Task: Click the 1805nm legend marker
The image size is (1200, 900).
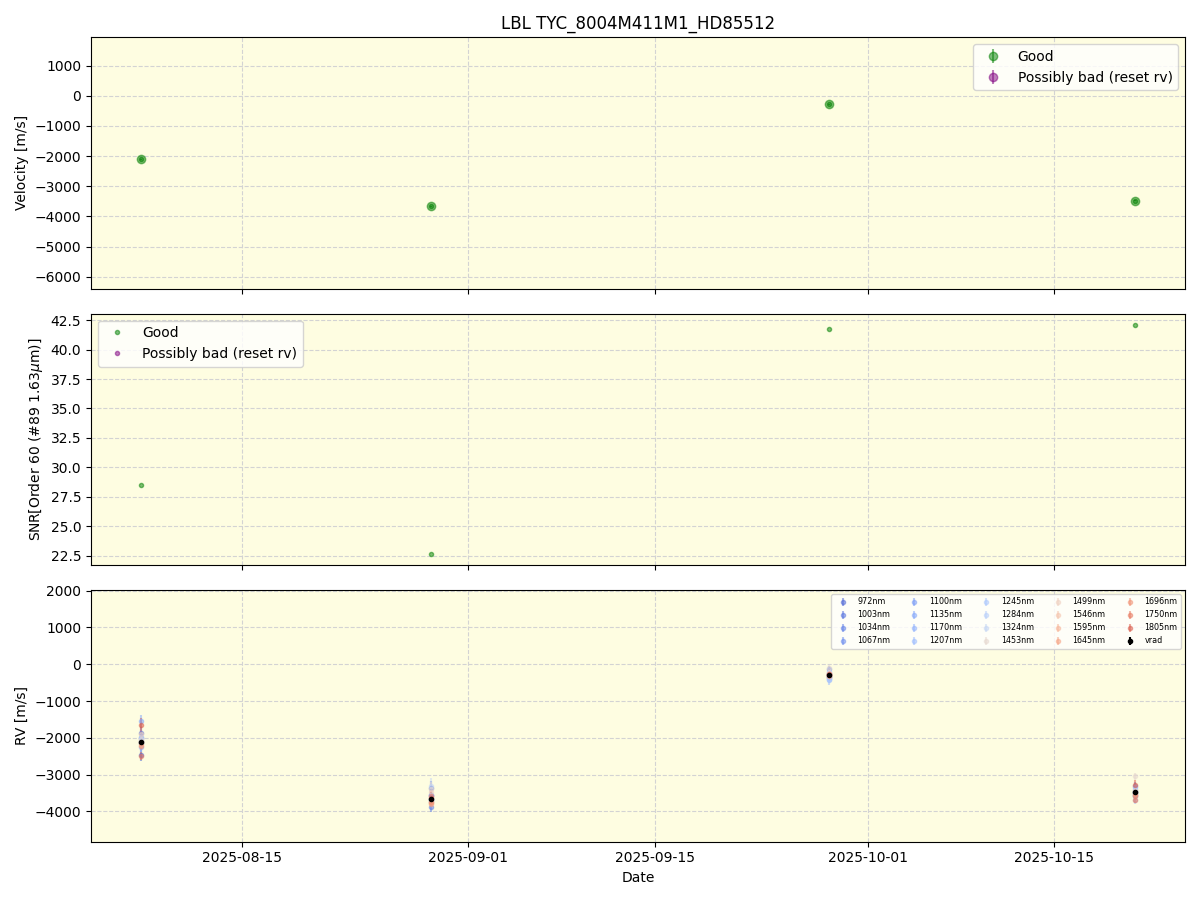Action: point(1130,628)
